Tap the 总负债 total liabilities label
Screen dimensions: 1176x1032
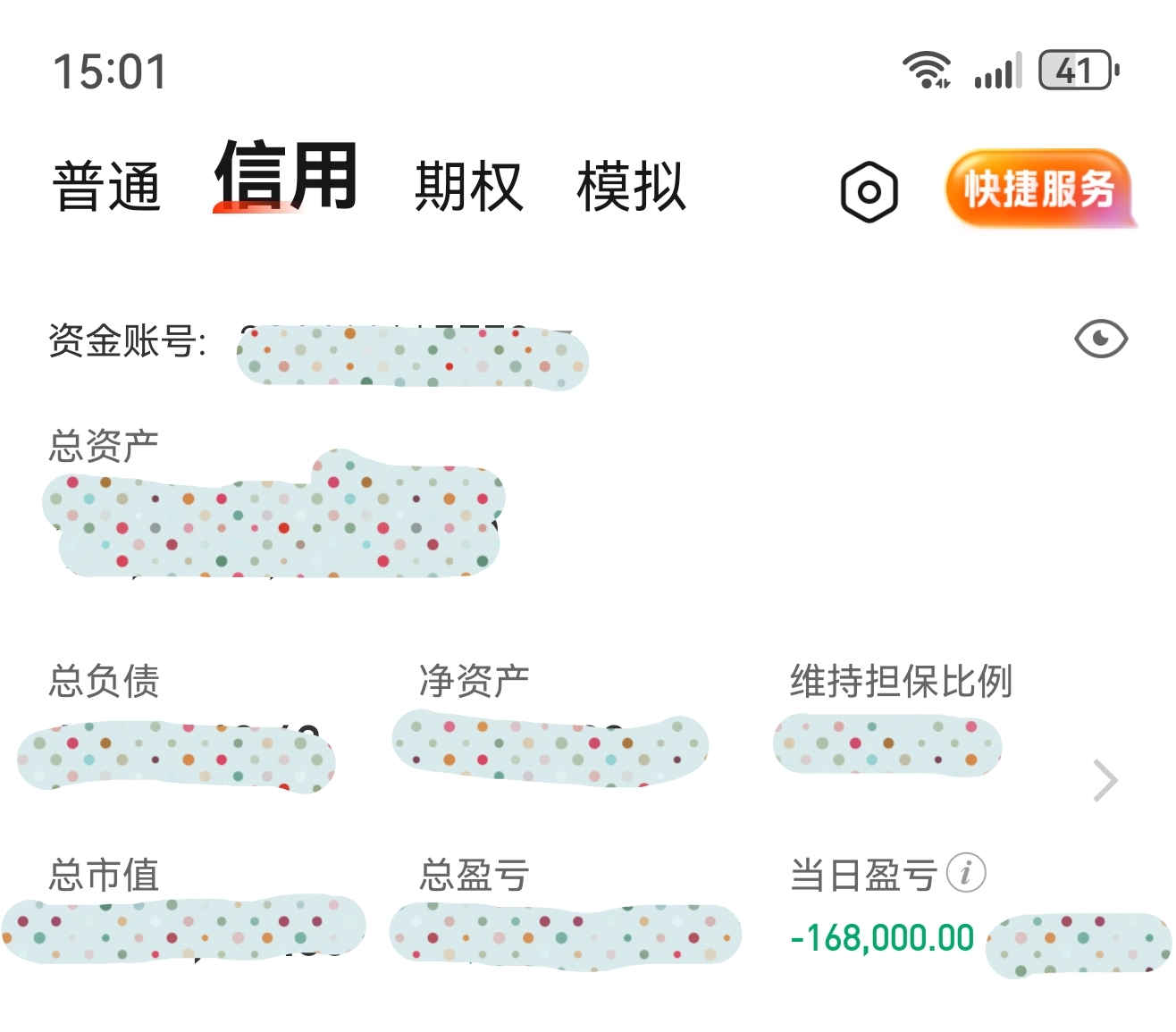pyautogui.click(x=105, y=681)
